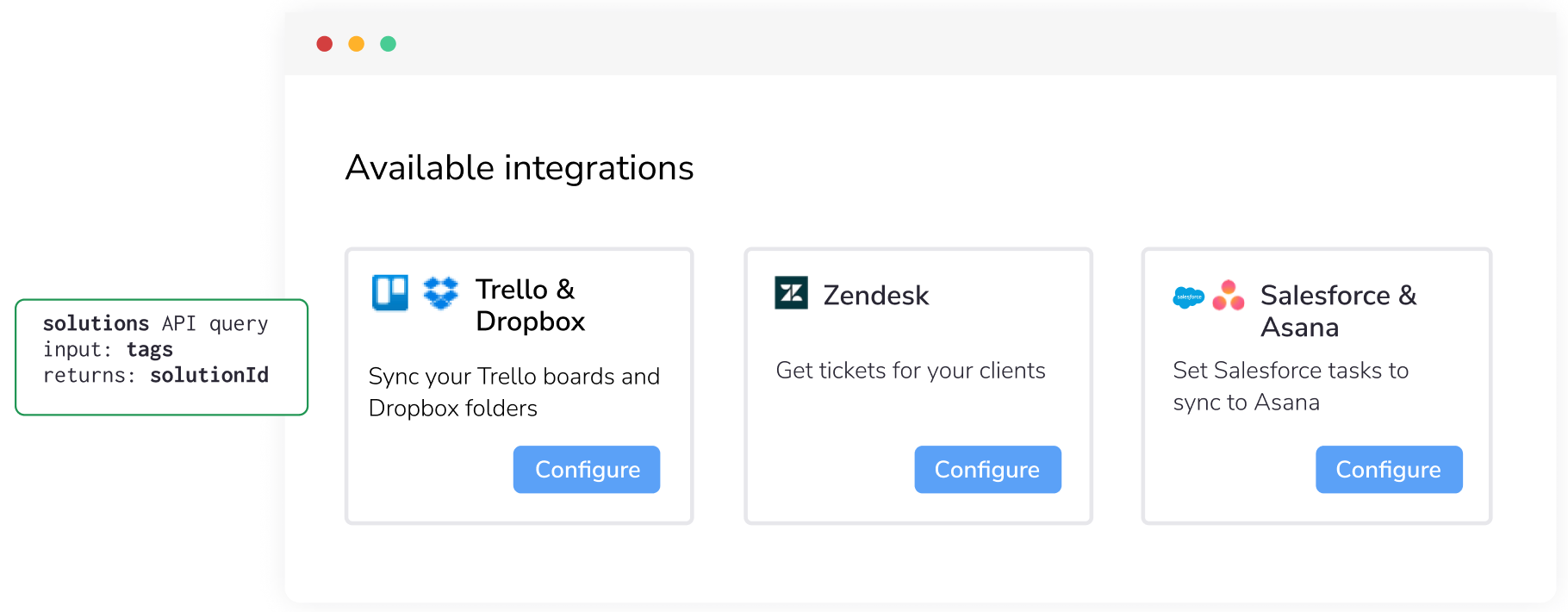Click the Set Salesforce tasks description
Screen dimensions: 1568x612
(1290, 386)
